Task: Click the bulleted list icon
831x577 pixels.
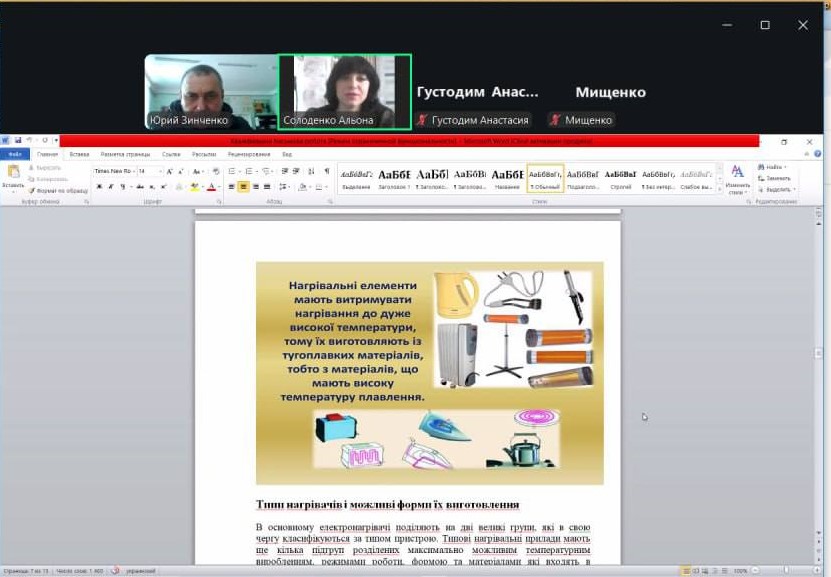Action: 233,171
